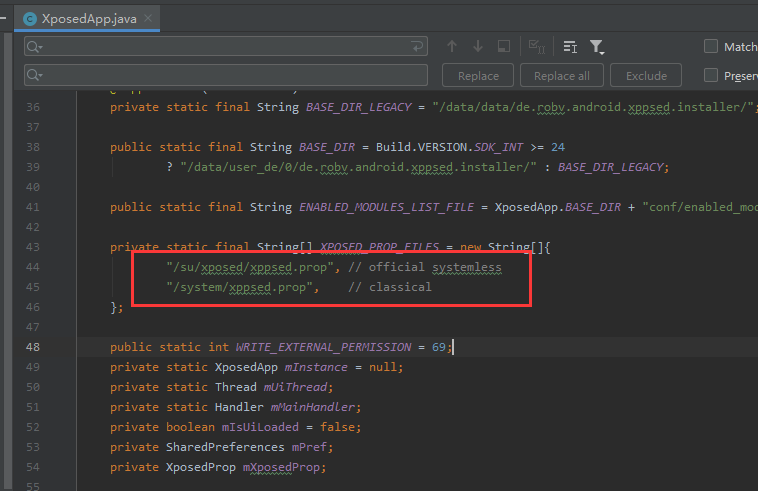This screenshot has width=758, height=491.
Task: Click the BASE_DIR_LEGACY constant on line 36
Action: pyautogui.click(x=358, y=107)
